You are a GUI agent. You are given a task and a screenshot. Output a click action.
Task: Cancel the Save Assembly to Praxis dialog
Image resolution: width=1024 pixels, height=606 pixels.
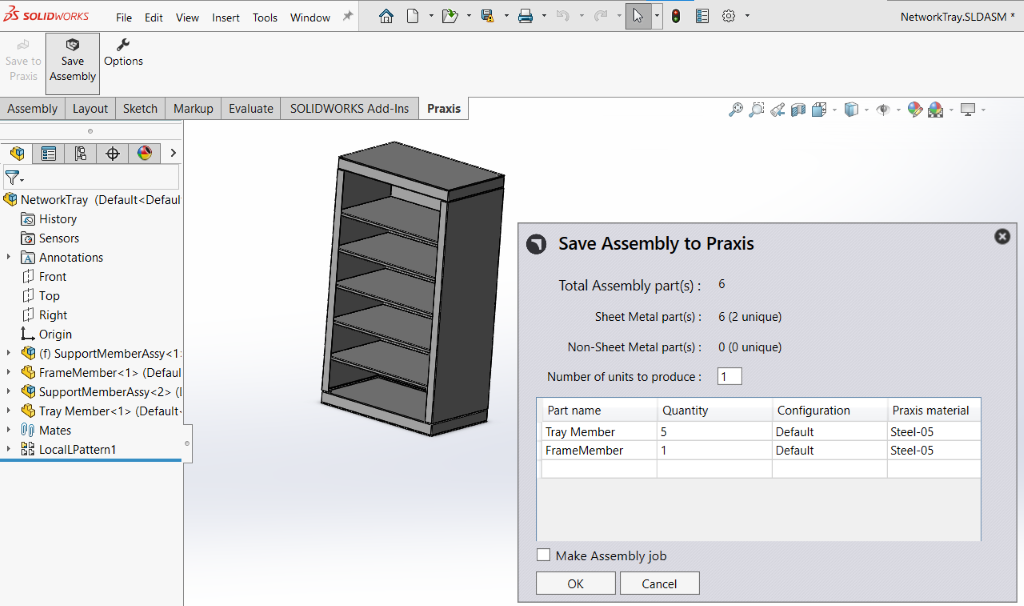coord(659,583)
